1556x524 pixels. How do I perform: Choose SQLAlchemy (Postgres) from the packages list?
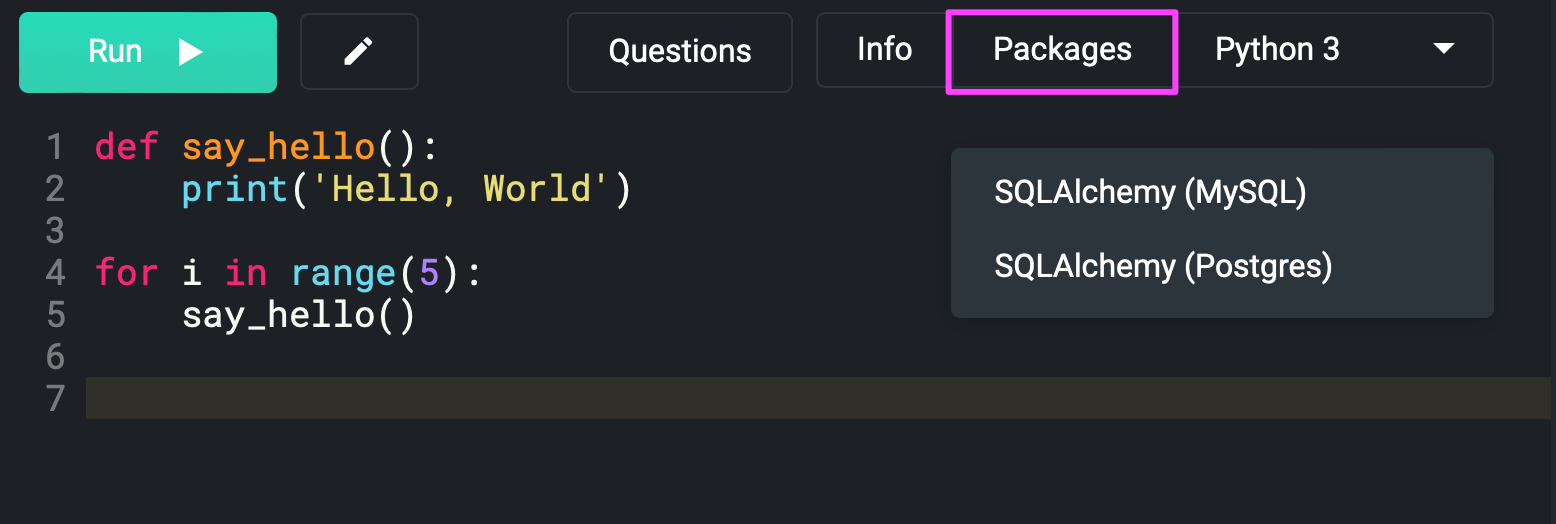coord(1163,266)
